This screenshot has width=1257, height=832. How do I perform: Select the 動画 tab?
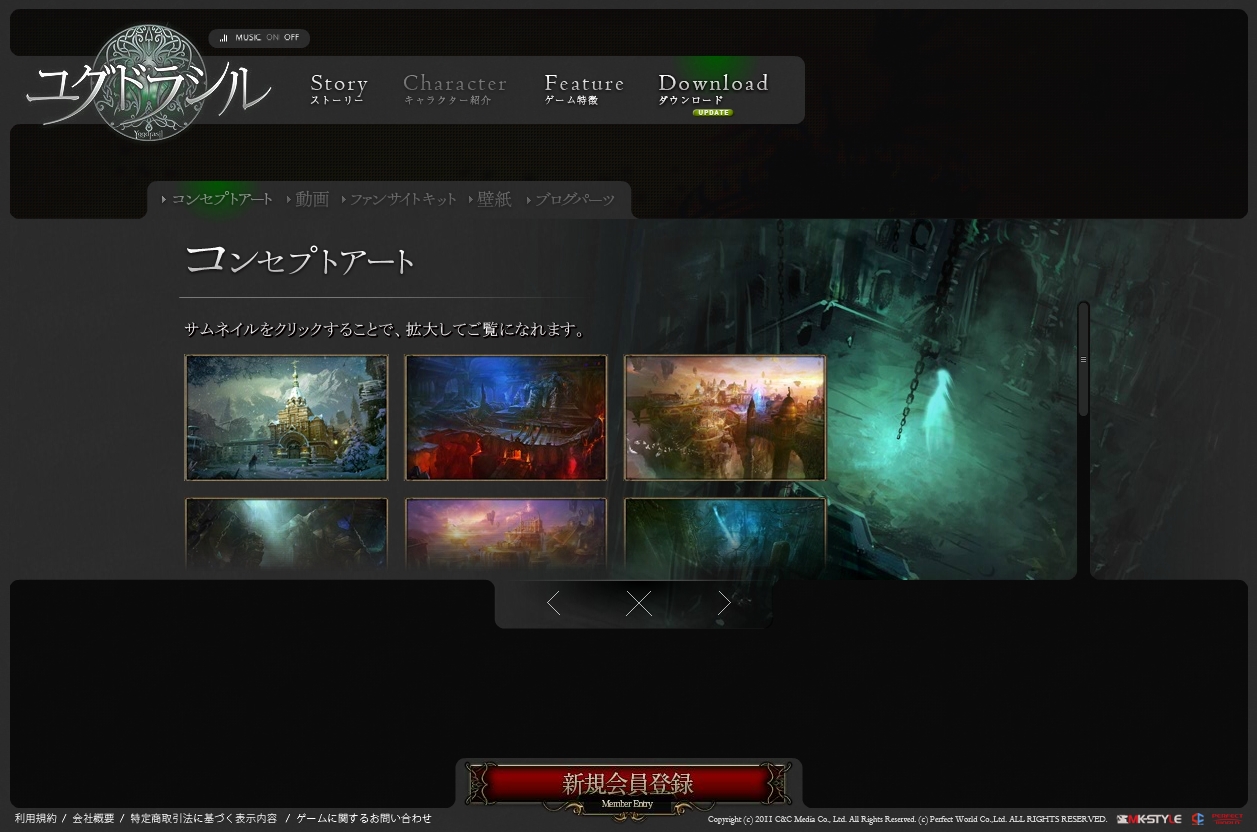coord(308,199)
